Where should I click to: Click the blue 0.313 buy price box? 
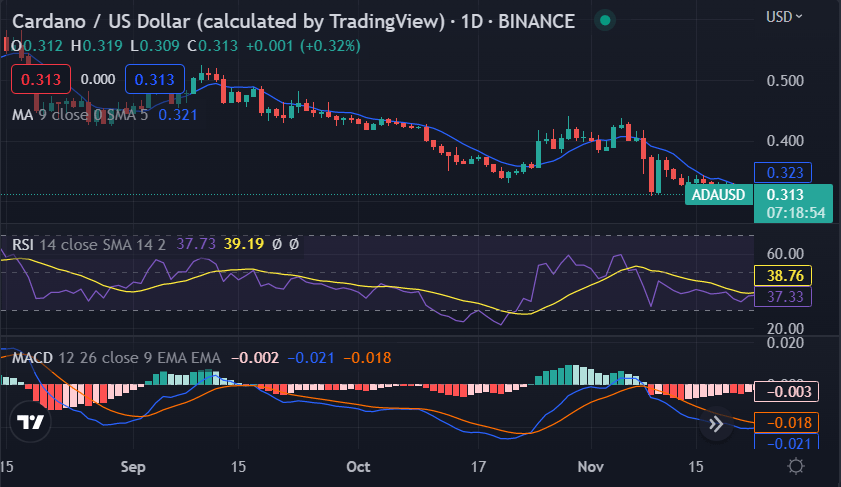[154, 79]
